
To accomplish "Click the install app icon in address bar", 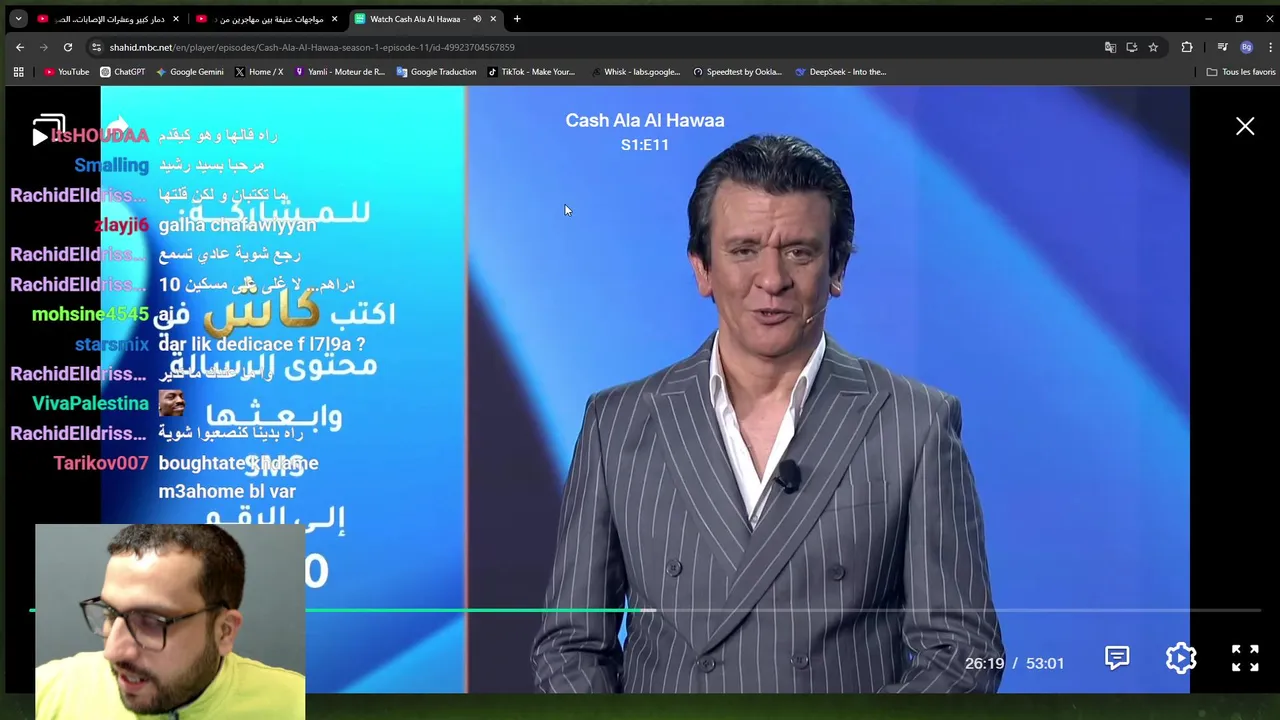I will coord(1132,47).
